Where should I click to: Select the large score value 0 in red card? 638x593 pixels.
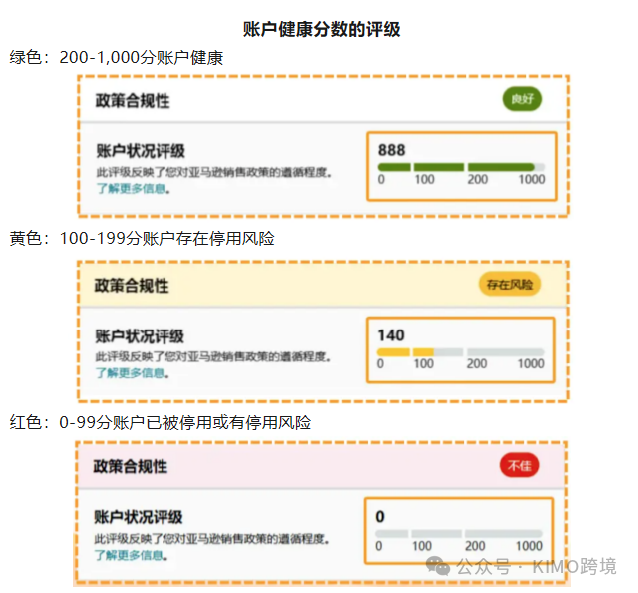tap(380, 516)
